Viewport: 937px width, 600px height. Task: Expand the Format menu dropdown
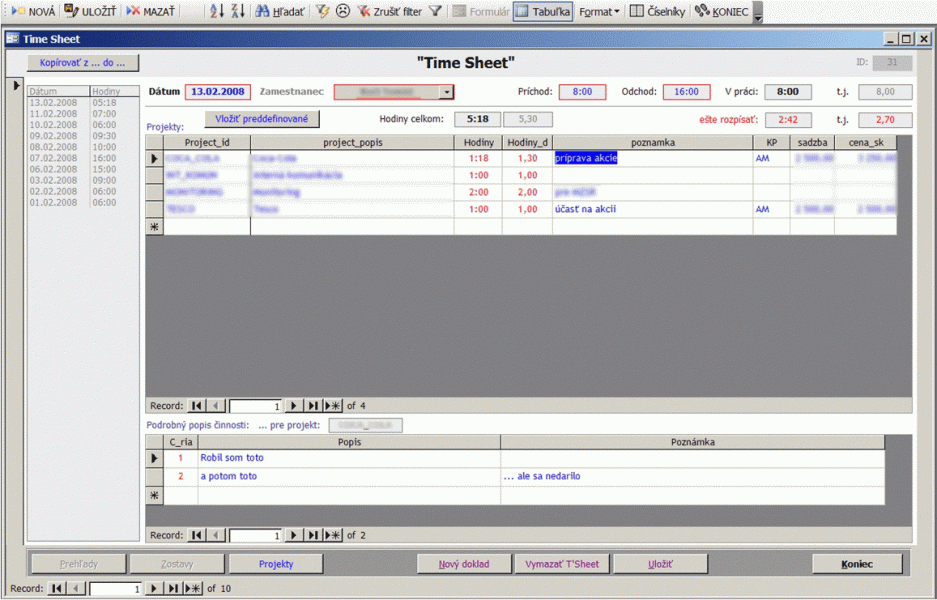pos(599,11)
